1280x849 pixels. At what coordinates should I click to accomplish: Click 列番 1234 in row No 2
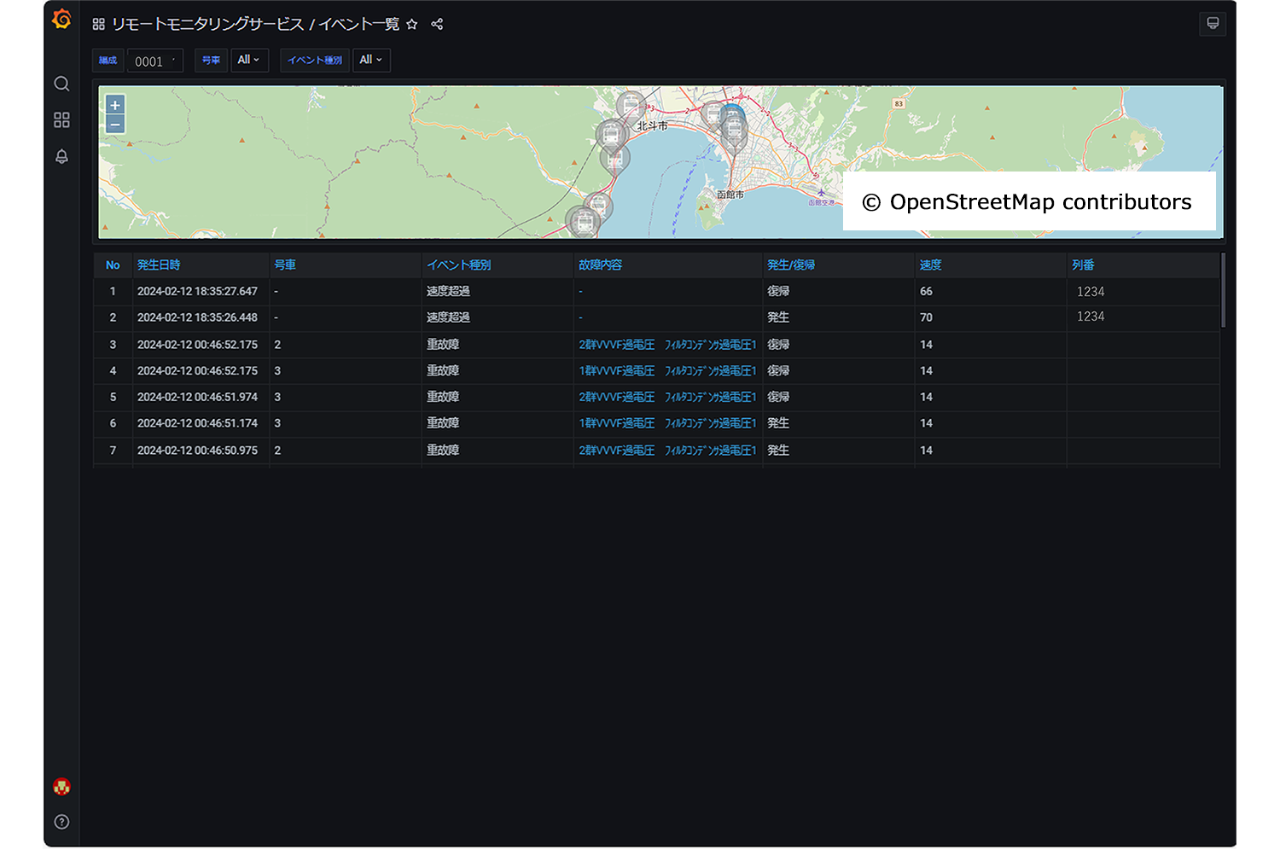1090,316
